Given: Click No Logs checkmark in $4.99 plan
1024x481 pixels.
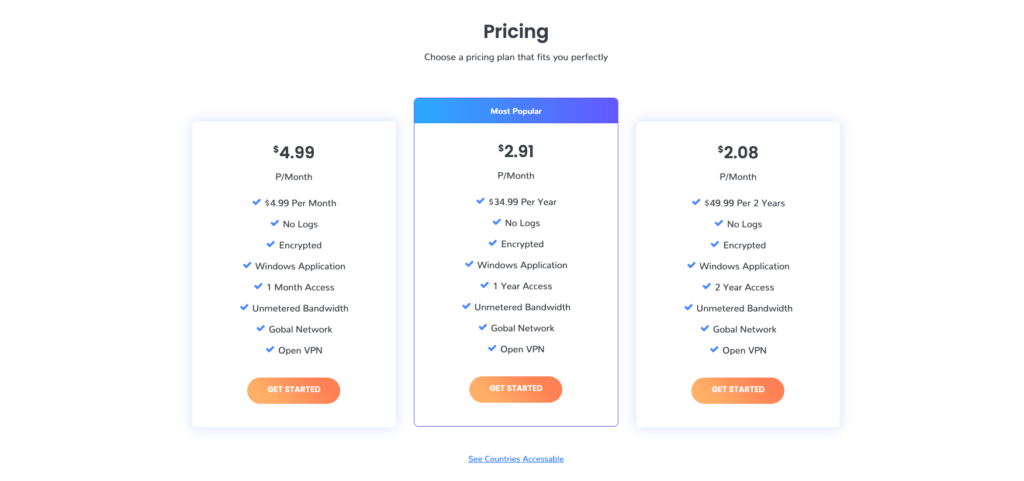Looking at the screenshot, I should pyautogui.click(x=275, y=223).
